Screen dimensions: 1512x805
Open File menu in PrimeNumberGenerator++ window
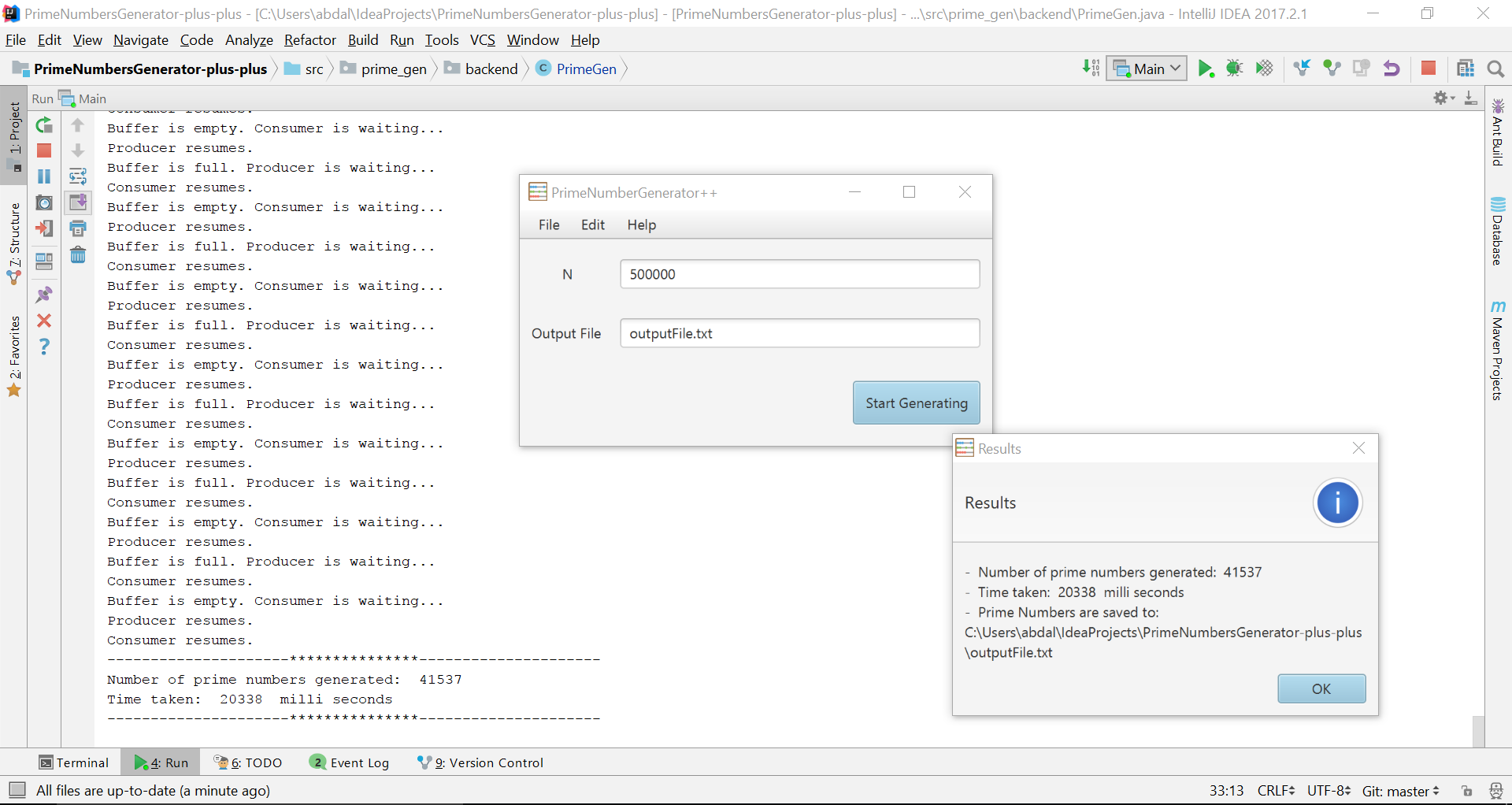[x=549, y=225]
